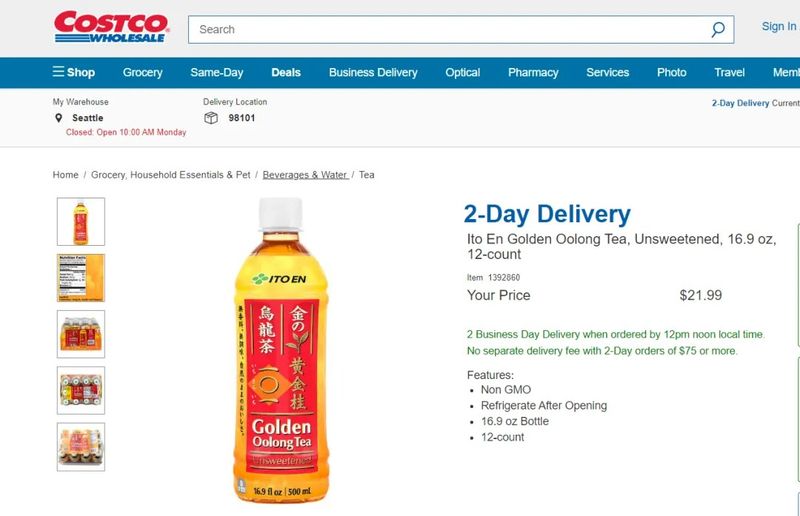Viewport: 800px width, 516px height.
Task: Click the main Golden Oolong Tea image
Action: coord(280,350)
